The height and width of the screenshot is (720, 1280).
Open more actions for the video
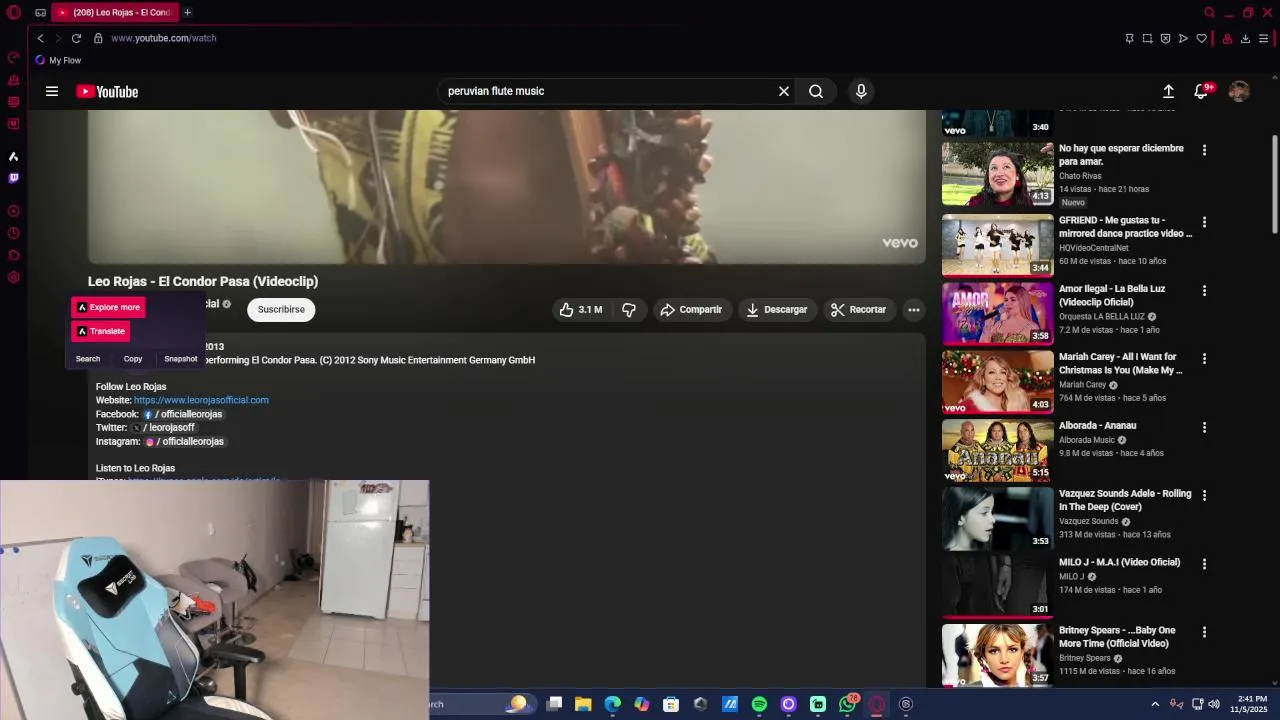click(x=913, y=310)
